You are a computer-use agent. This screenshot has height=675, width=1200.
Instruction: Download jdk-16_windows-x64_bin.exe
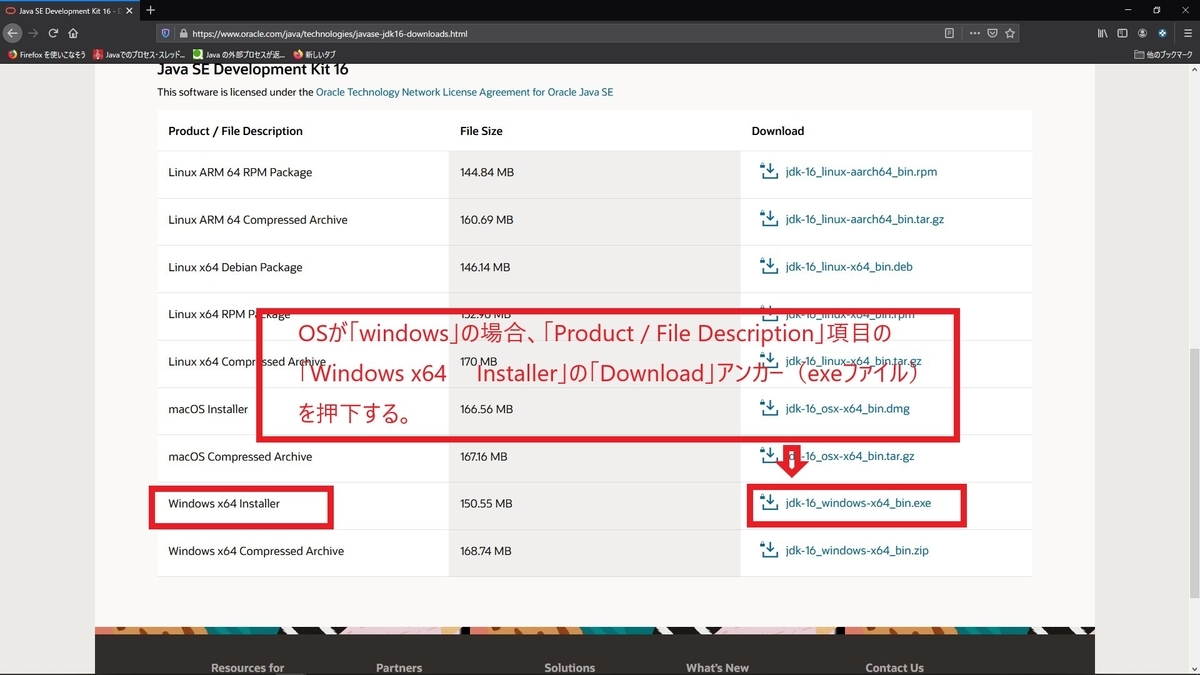[858, 503]
